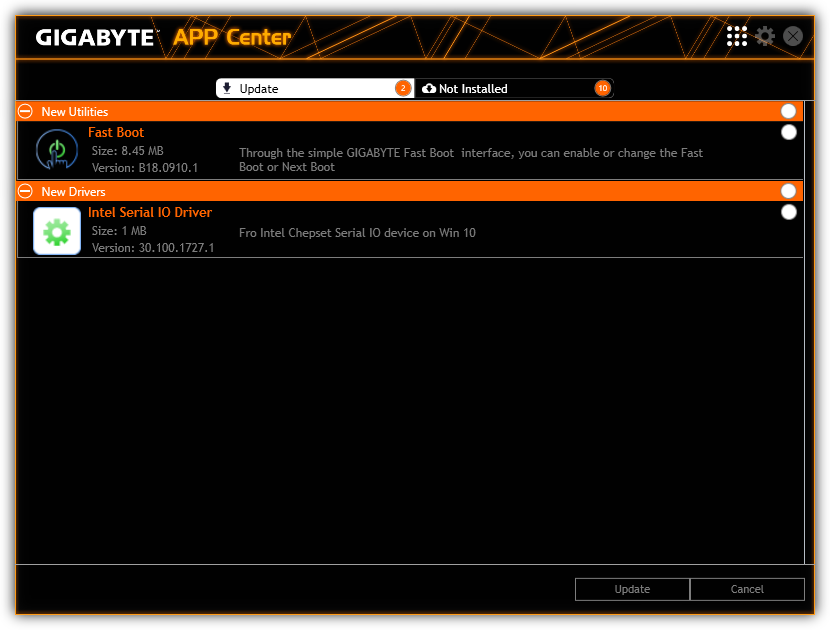Collapse the New Utilities section
Viewport: 830px width, 630px height.
pyautogui.click(x=25, y=111)
